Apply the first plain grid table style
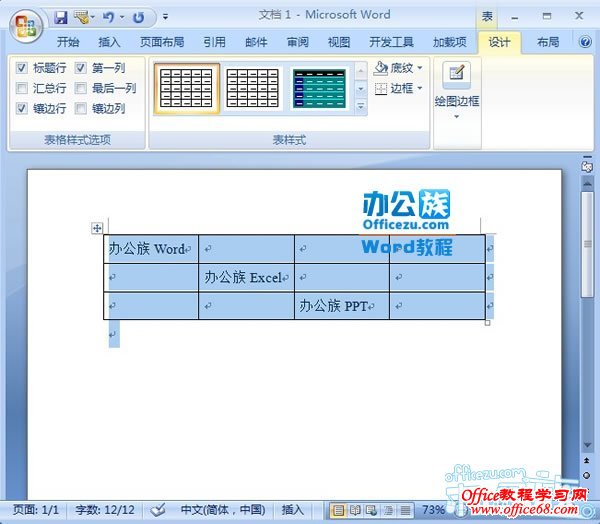The width and height of the screenshot is (600, 524). coord(186,88)
